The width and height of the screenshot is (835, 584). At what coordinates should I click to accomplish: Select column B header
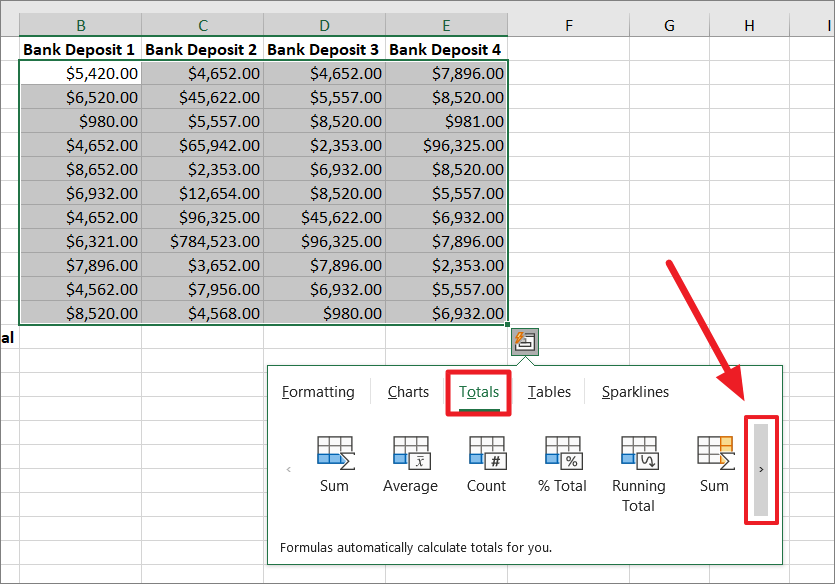click(x=80, y=25)
